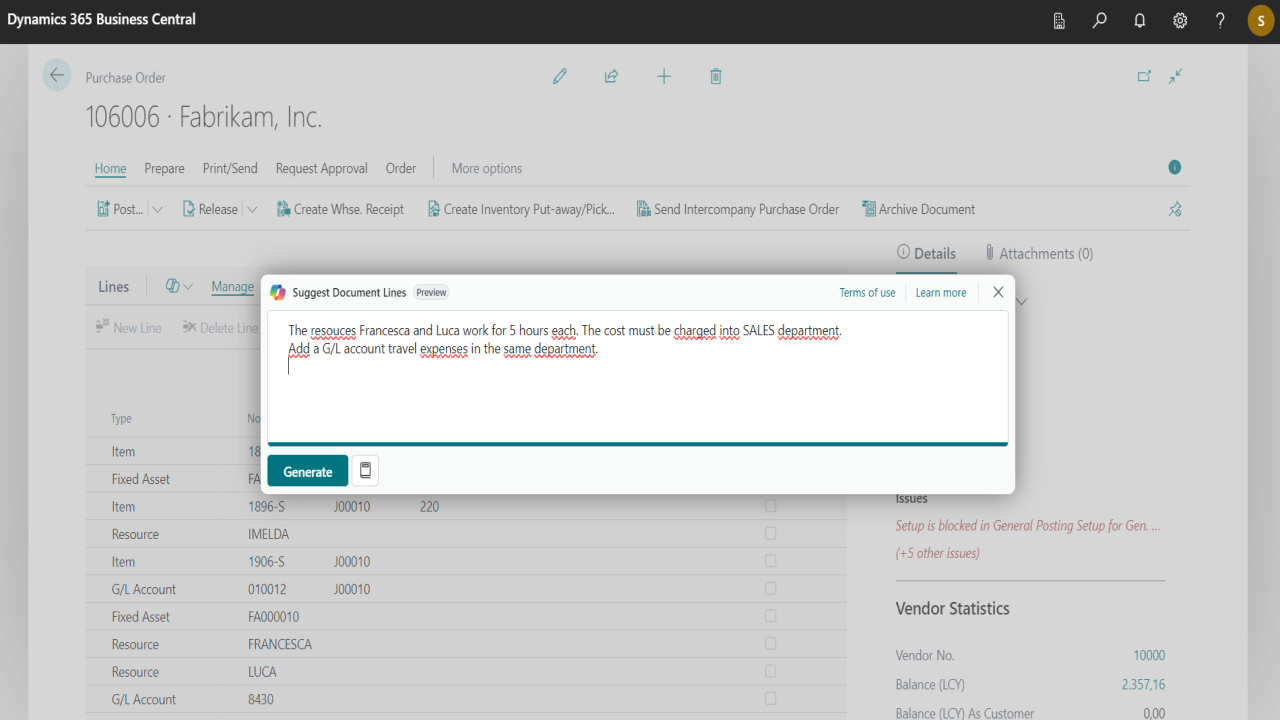
Task: Click Create Inventory Put-away/Pick
Action: (521, 209)
